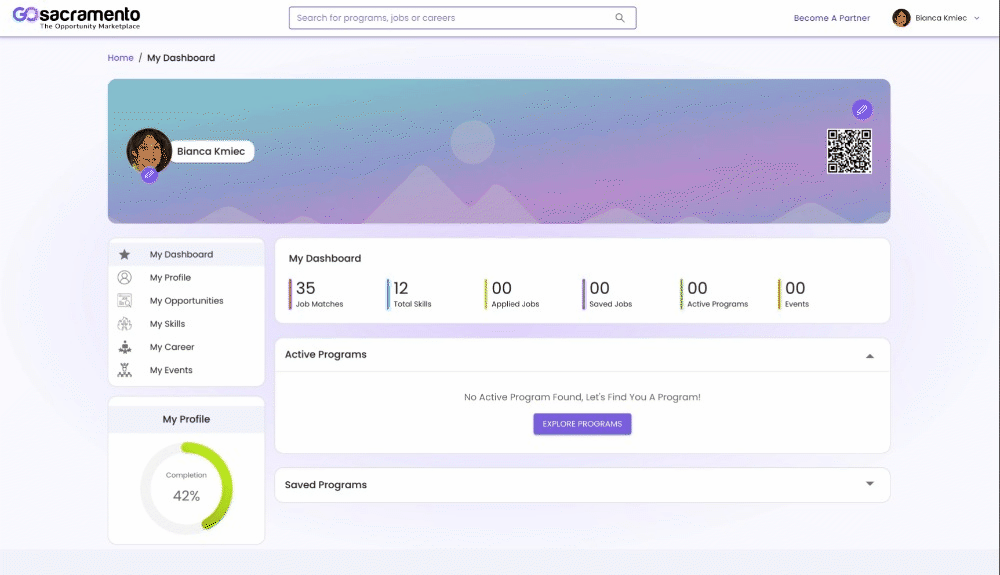
Task: Open the Bianca Kmiec account dropdown
Action: [936, 18]
